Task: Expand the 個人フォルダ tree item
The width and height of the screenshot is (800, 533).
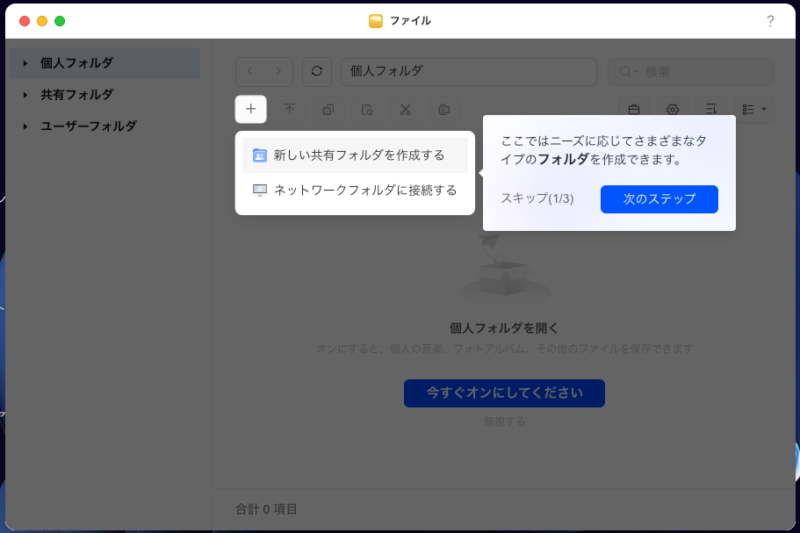Action: pyautogui.click(x=25, y=63)
